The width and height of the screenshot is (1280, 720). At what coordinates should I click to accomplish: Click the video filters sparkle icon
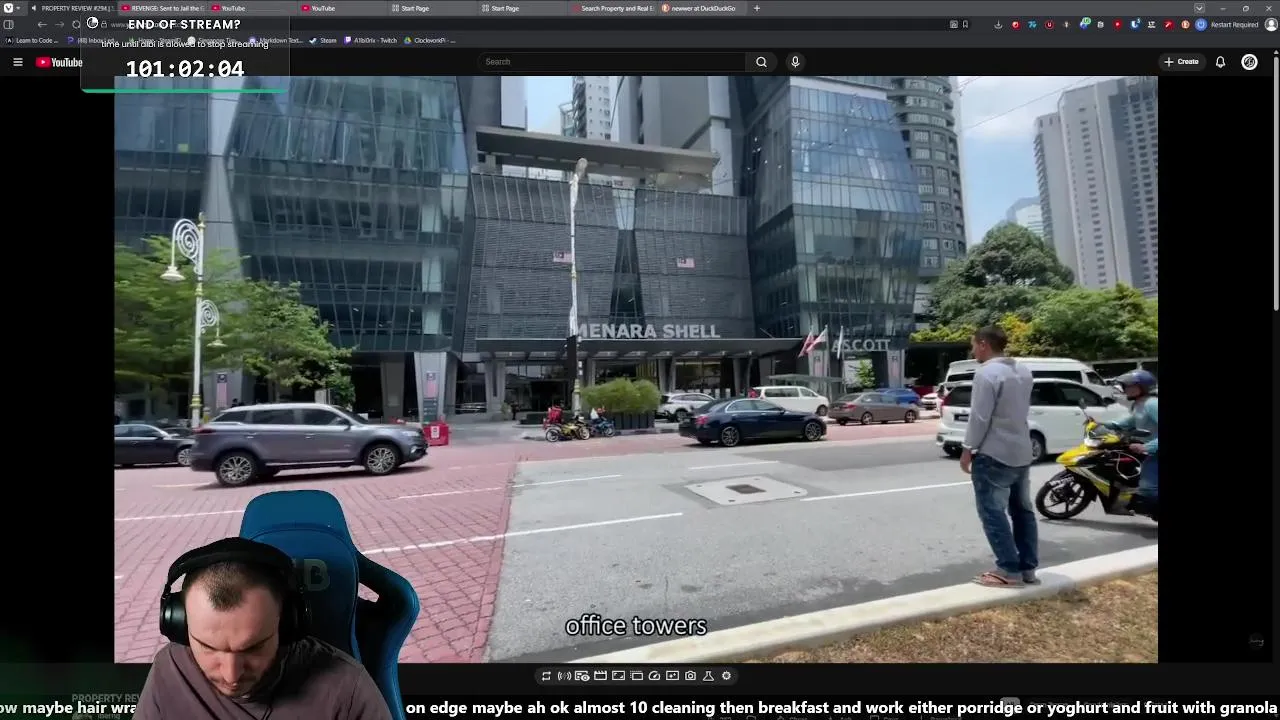pos(672,676)
